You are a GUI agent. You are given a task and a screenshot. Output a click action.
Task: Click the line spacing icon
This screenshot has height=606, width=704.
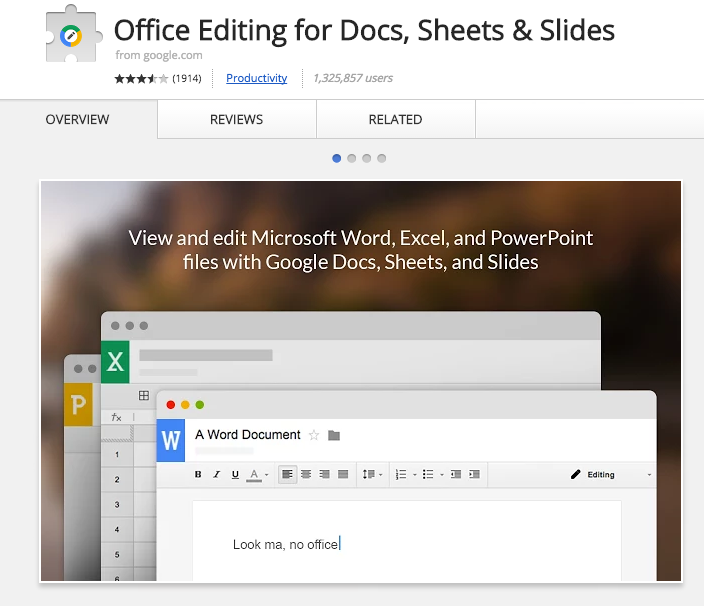(369, 474)
